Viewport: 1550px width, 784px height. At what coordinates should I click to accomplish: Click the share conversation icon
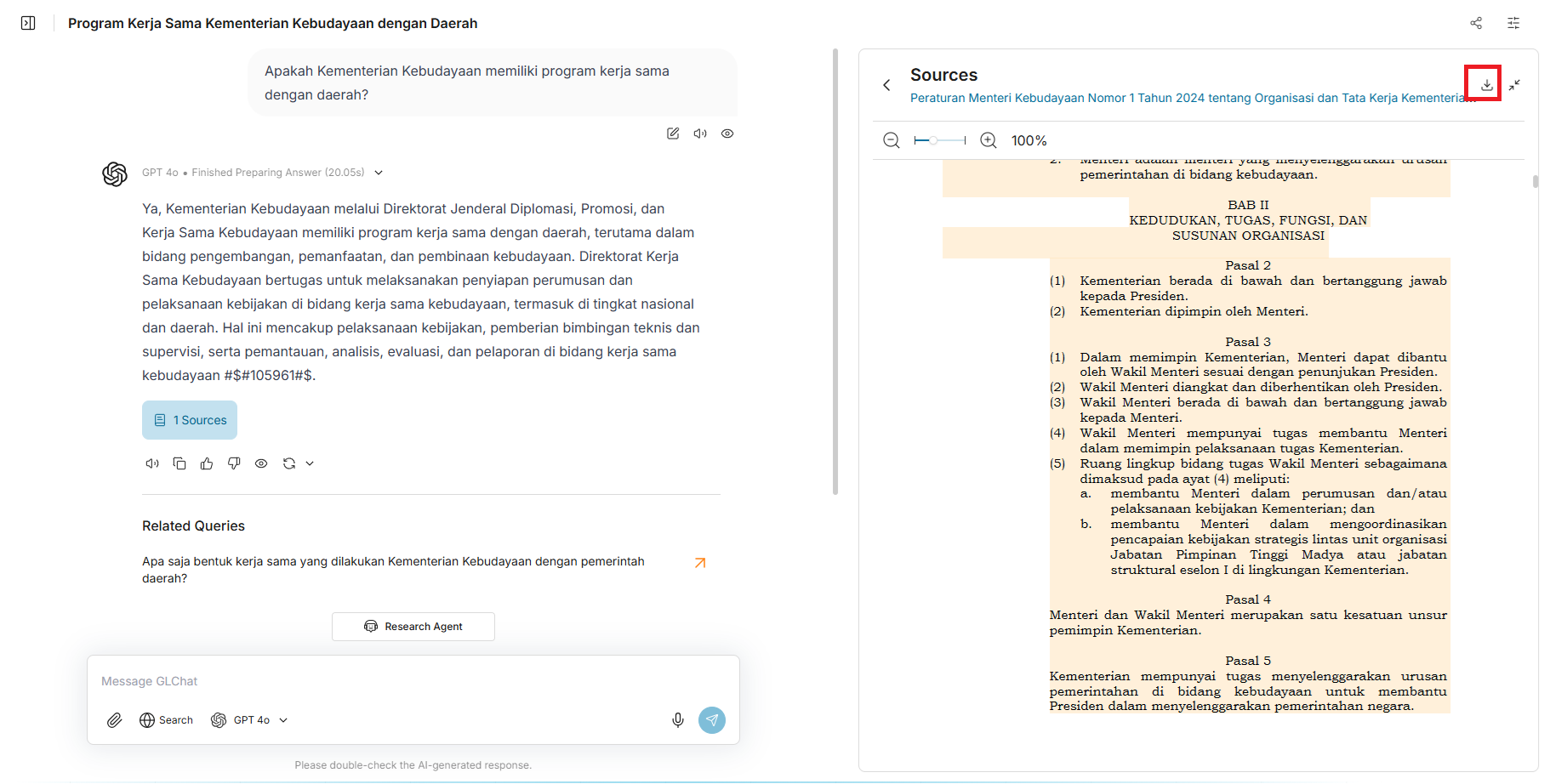[1476, 23]
